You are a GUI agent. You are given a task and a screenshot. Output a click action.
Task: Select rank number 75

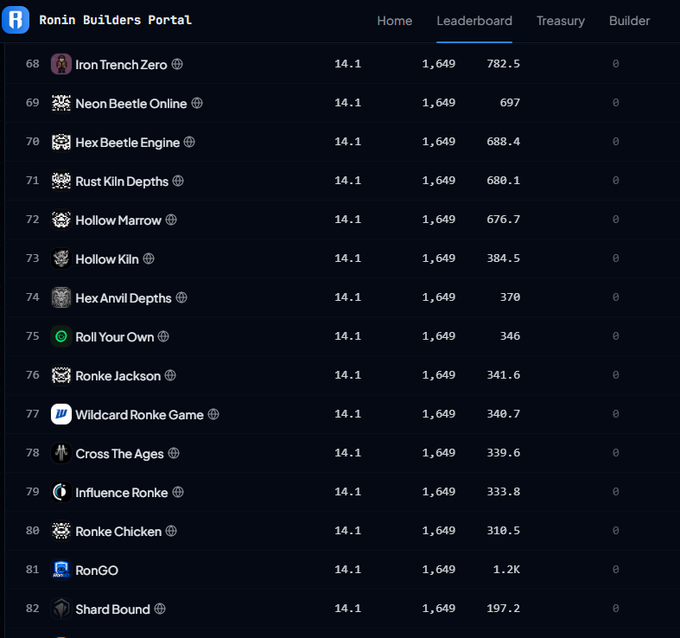tap(33, 336)
